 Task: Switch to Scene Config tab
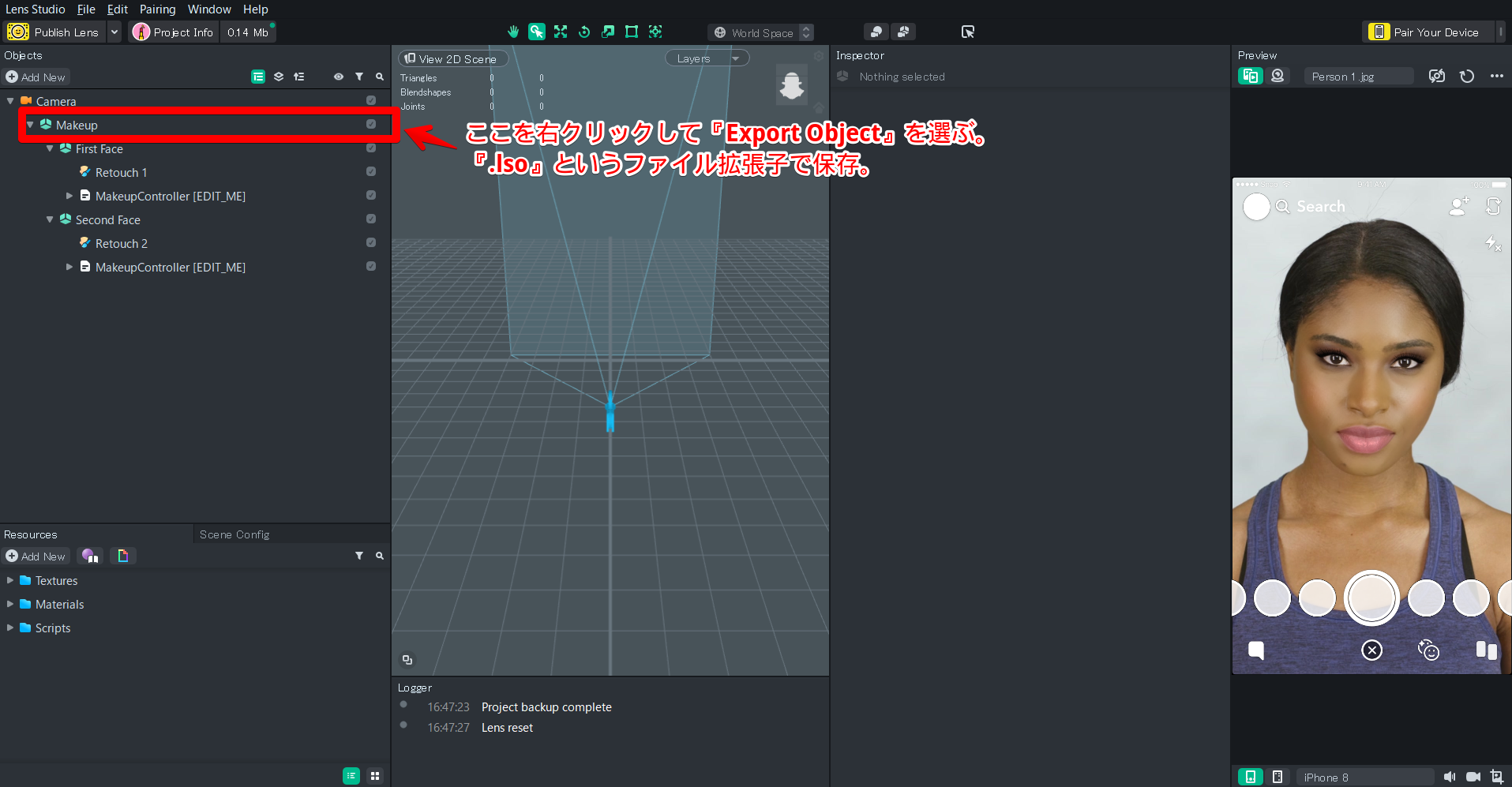[x=234, y=534]
